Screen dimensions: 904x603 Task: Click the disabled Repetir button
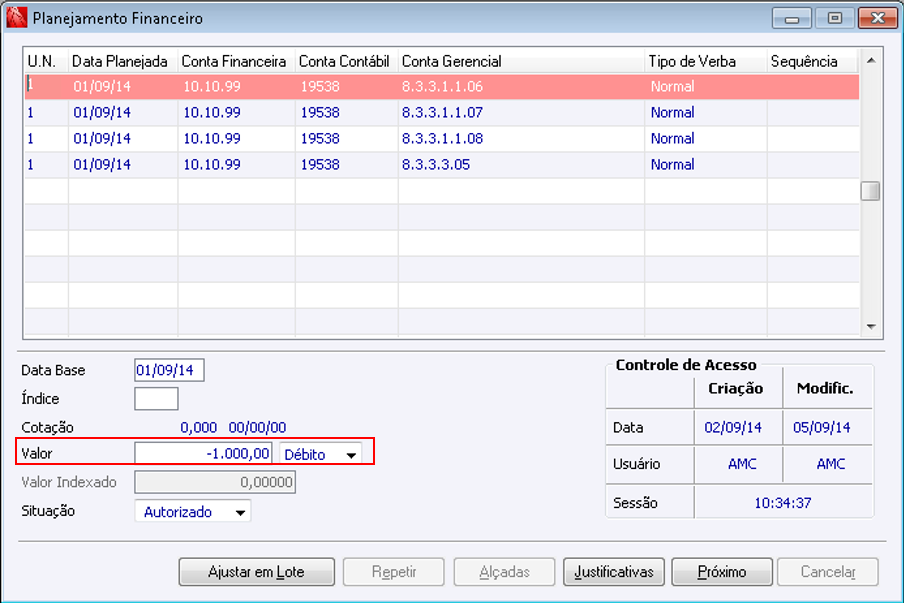tap(394, 572)
